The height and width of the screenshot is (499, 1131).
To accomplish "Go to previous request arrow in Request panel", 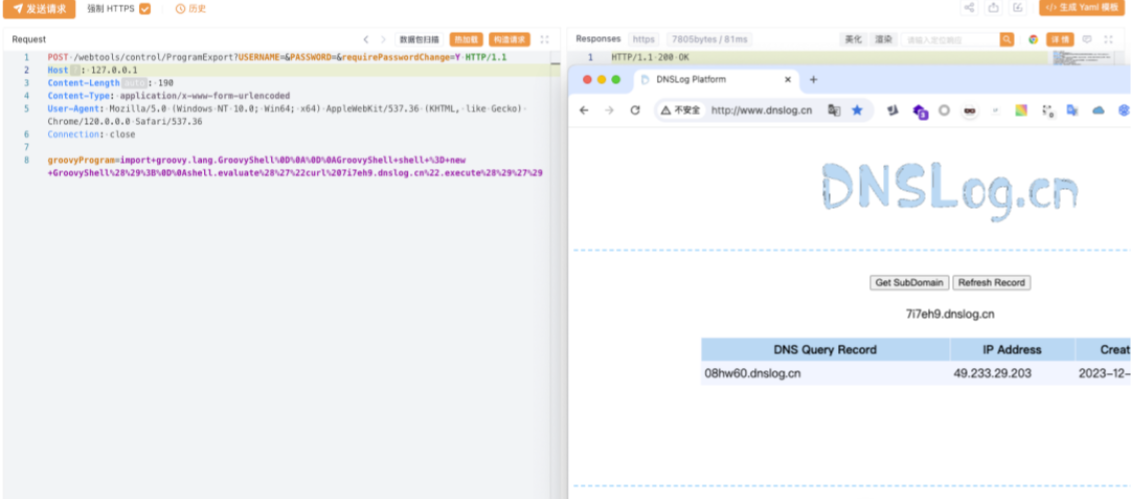I will point(366,40).
